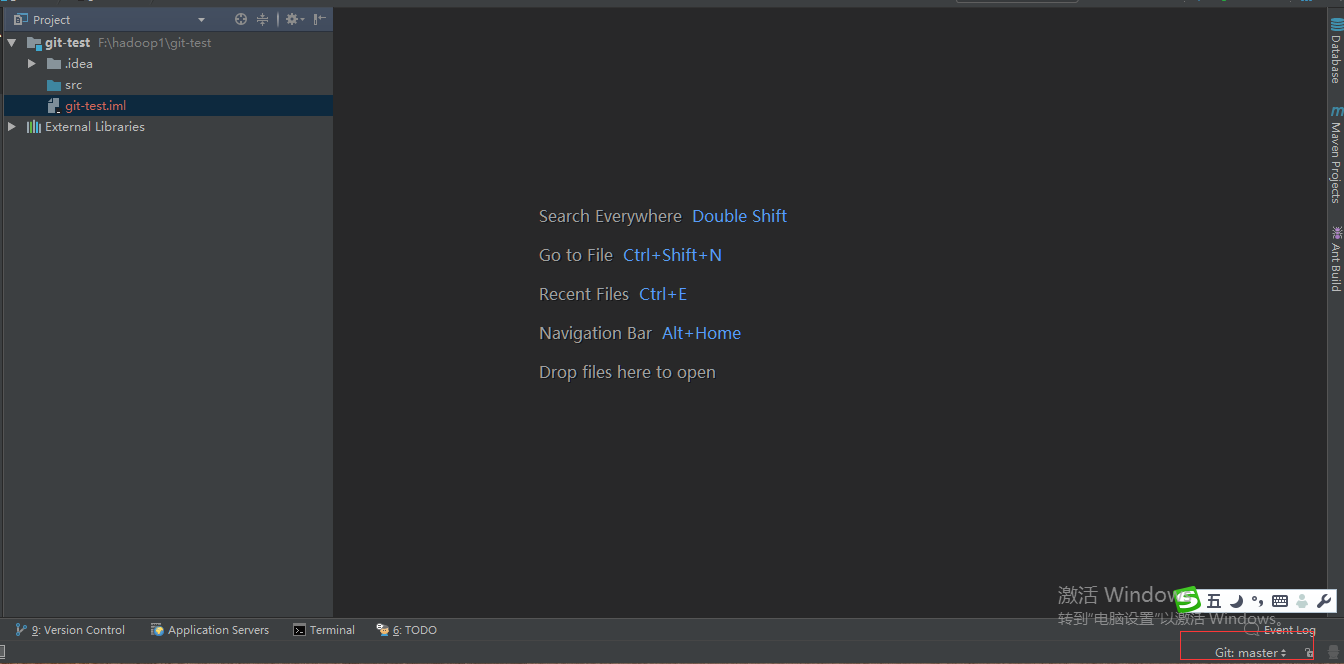
Task: Open the Database side panel
Action: pos(1335,50)
